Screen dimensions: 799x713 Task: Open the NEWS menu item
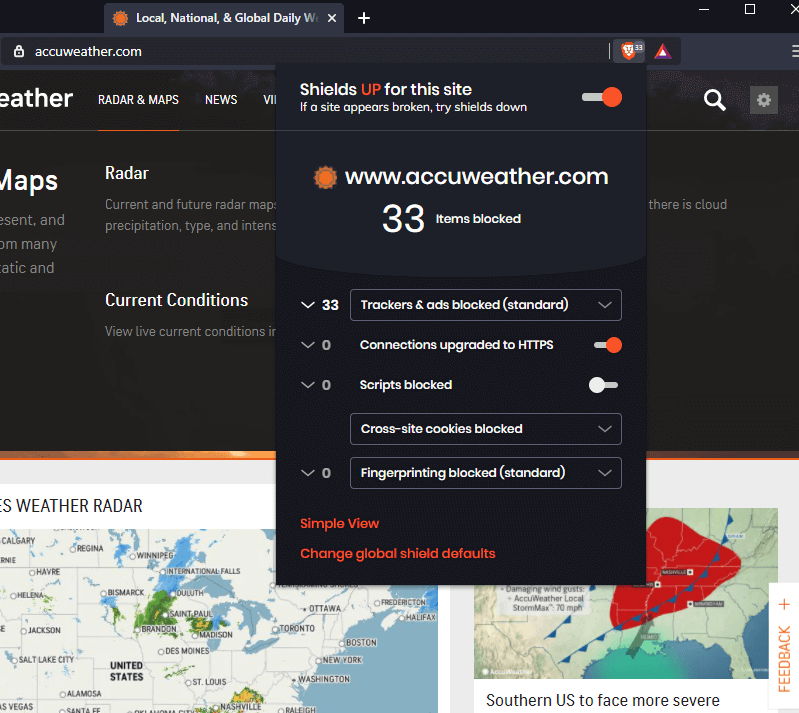point(221,100)
